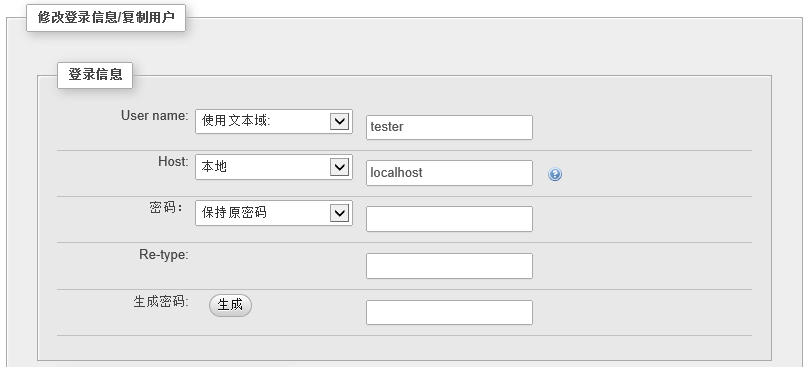Click the empty 密码 password input field
This screenshot has width=810, height=367.
pyautogui.click(x=449, y=219)
